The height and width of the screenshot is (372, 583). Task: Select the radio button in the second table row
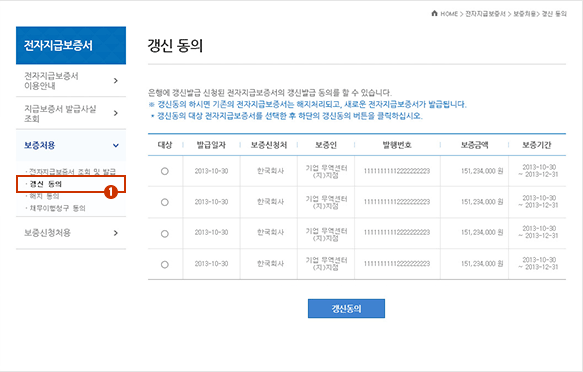165,202
